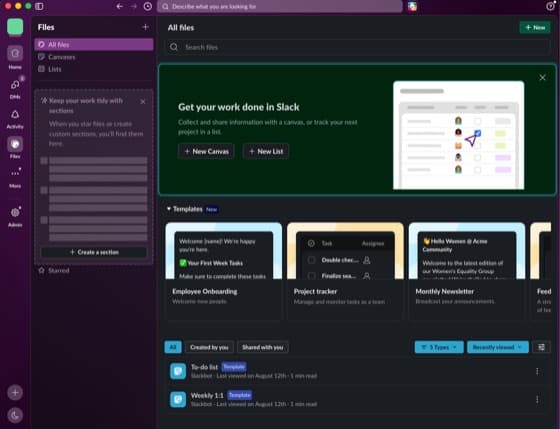Viewport: 560px width, 429px height.
Task: Open Starred in the sidebar
Action: (x=94, y=270)
